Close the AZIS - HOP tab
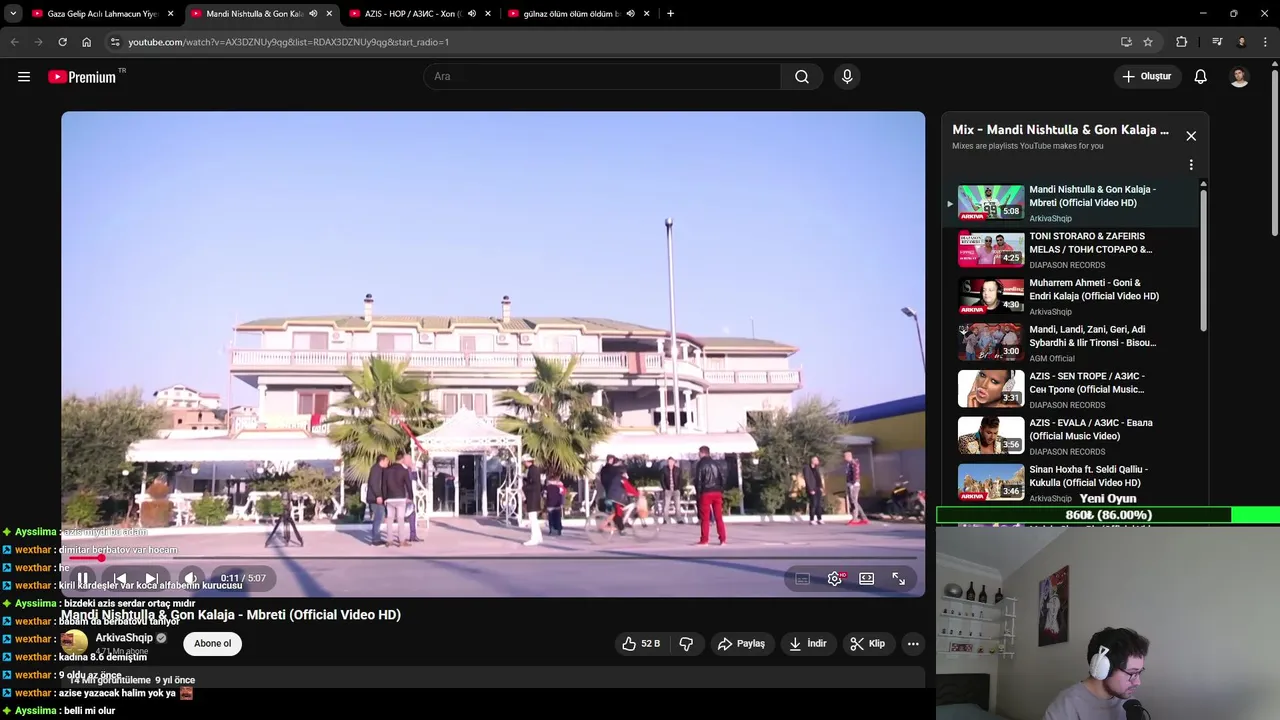The image size is (1280, 720). 488,14
